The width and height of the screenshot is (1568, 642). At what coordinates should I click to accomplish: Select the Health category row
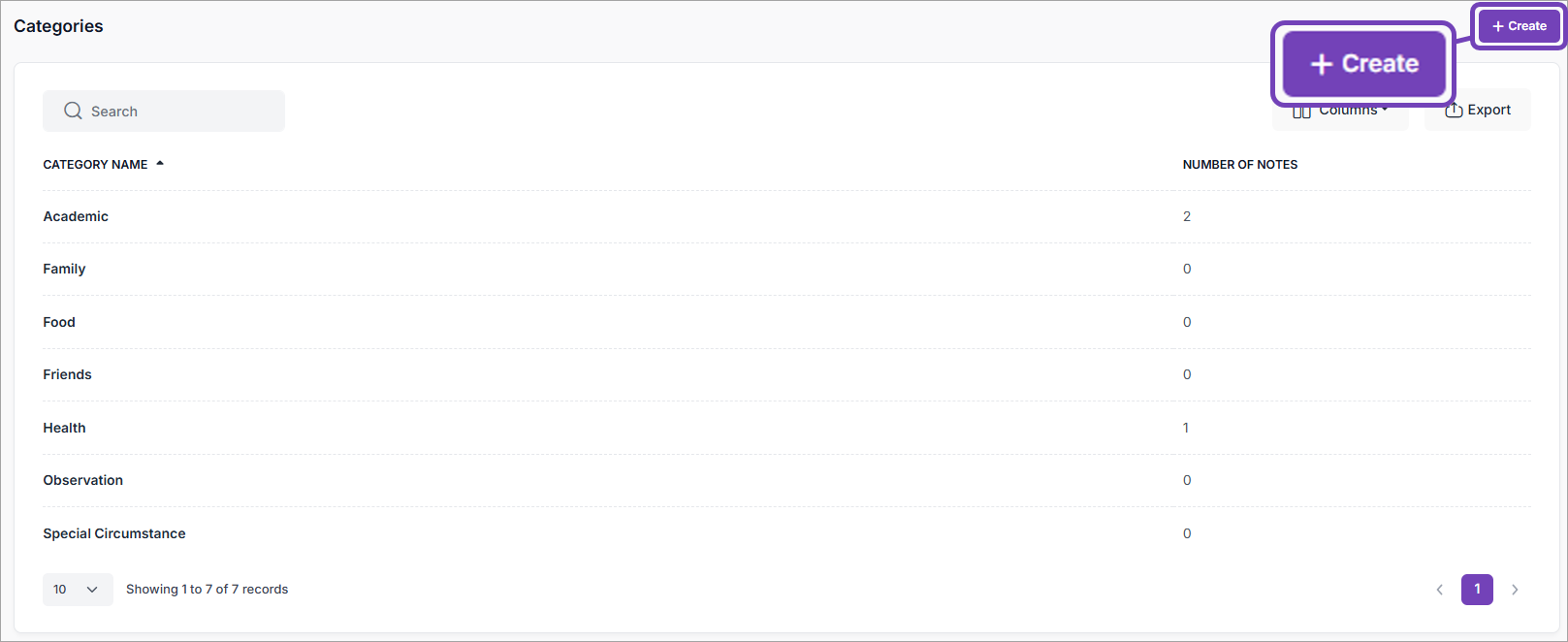[64, 428]
